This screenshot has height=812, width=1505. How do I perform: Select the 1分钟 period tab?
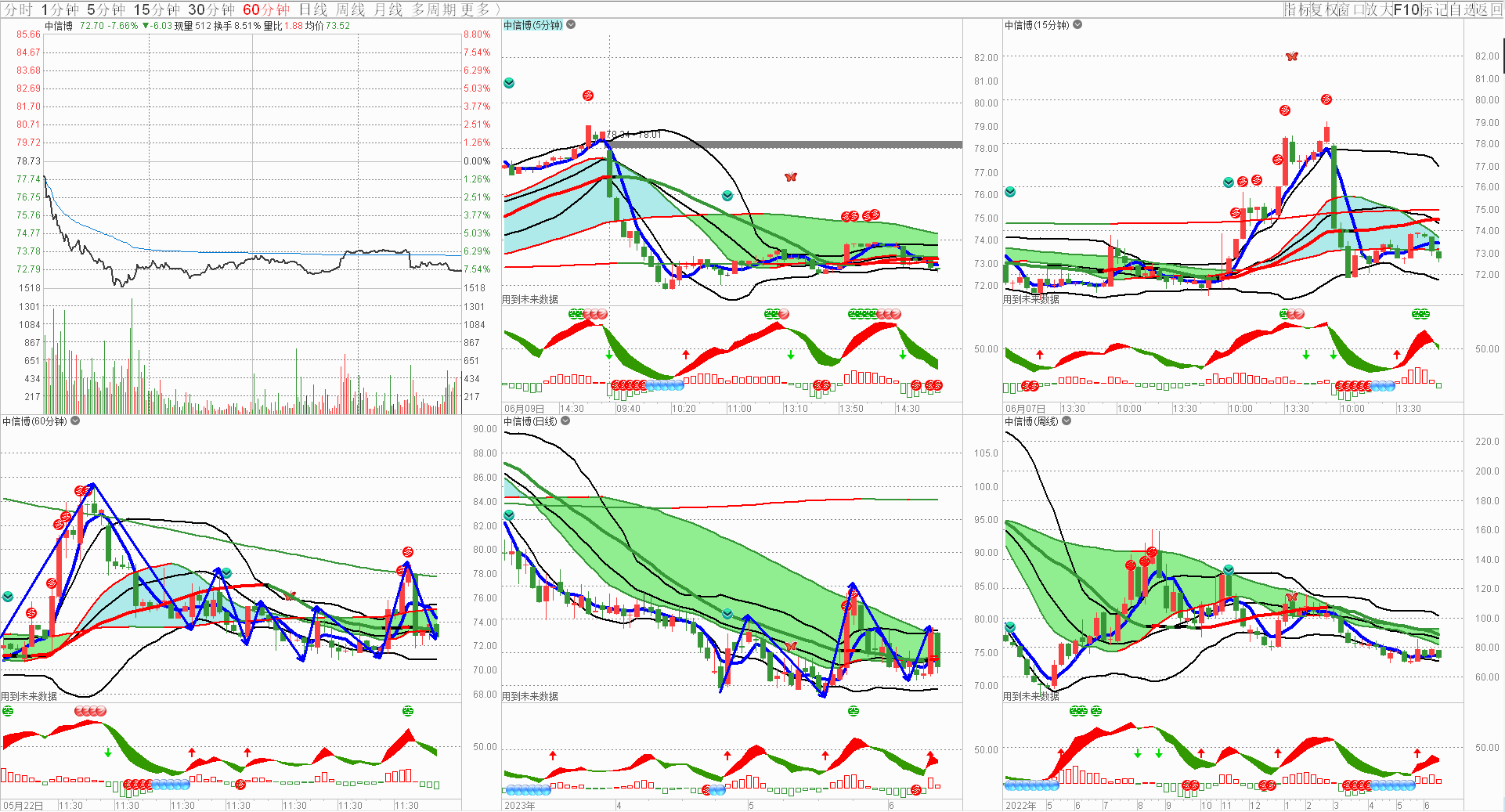(60, 9)
